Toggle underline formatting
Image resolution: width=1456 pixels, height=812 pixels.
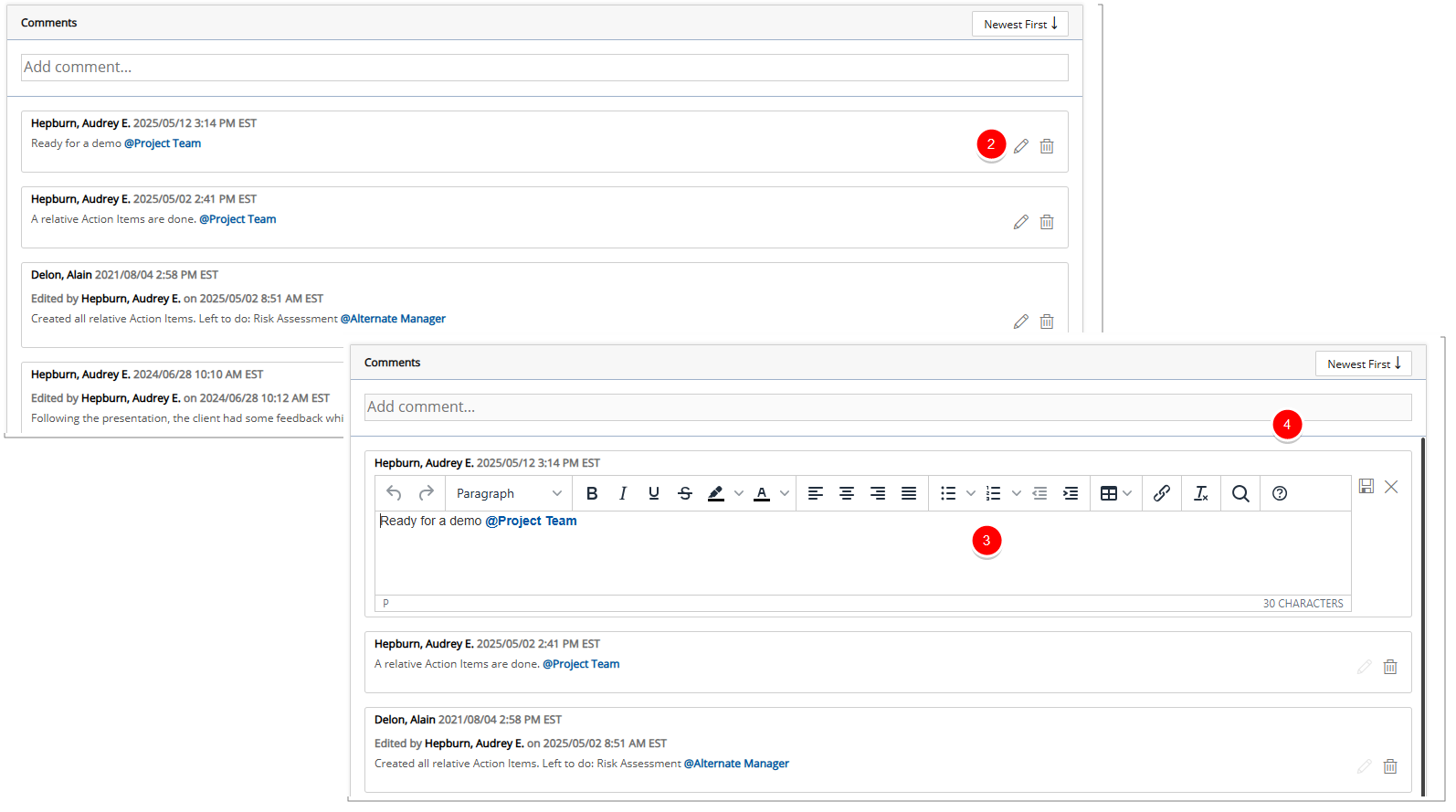click(654, 493)
